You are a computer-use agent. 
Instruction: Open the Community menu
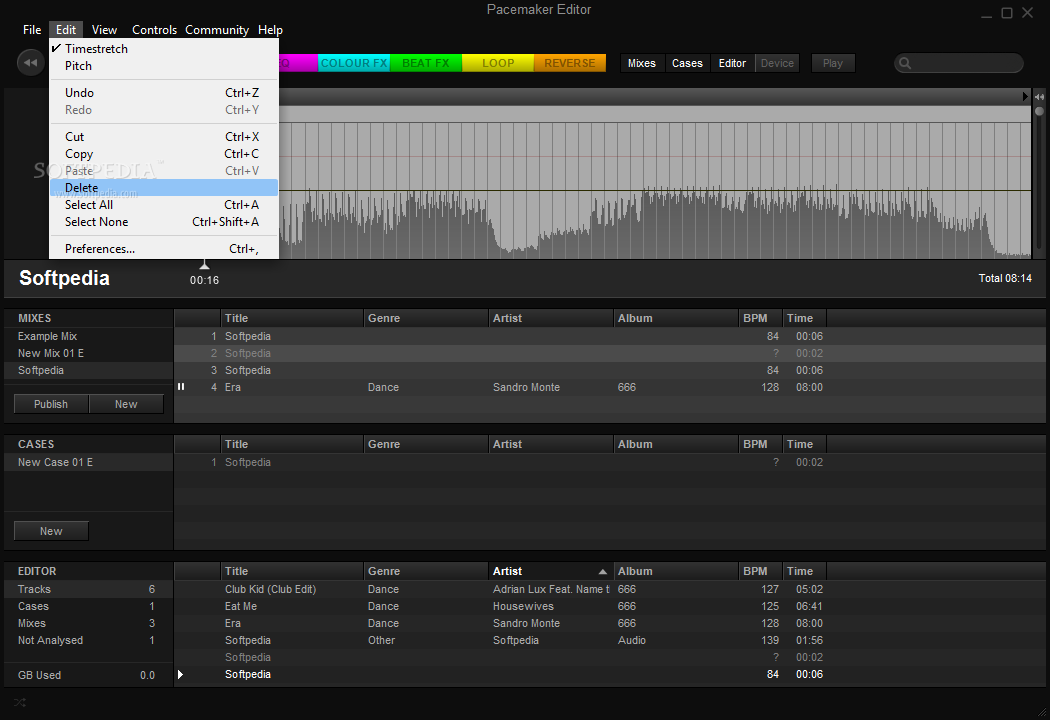(x=217, y=29)
